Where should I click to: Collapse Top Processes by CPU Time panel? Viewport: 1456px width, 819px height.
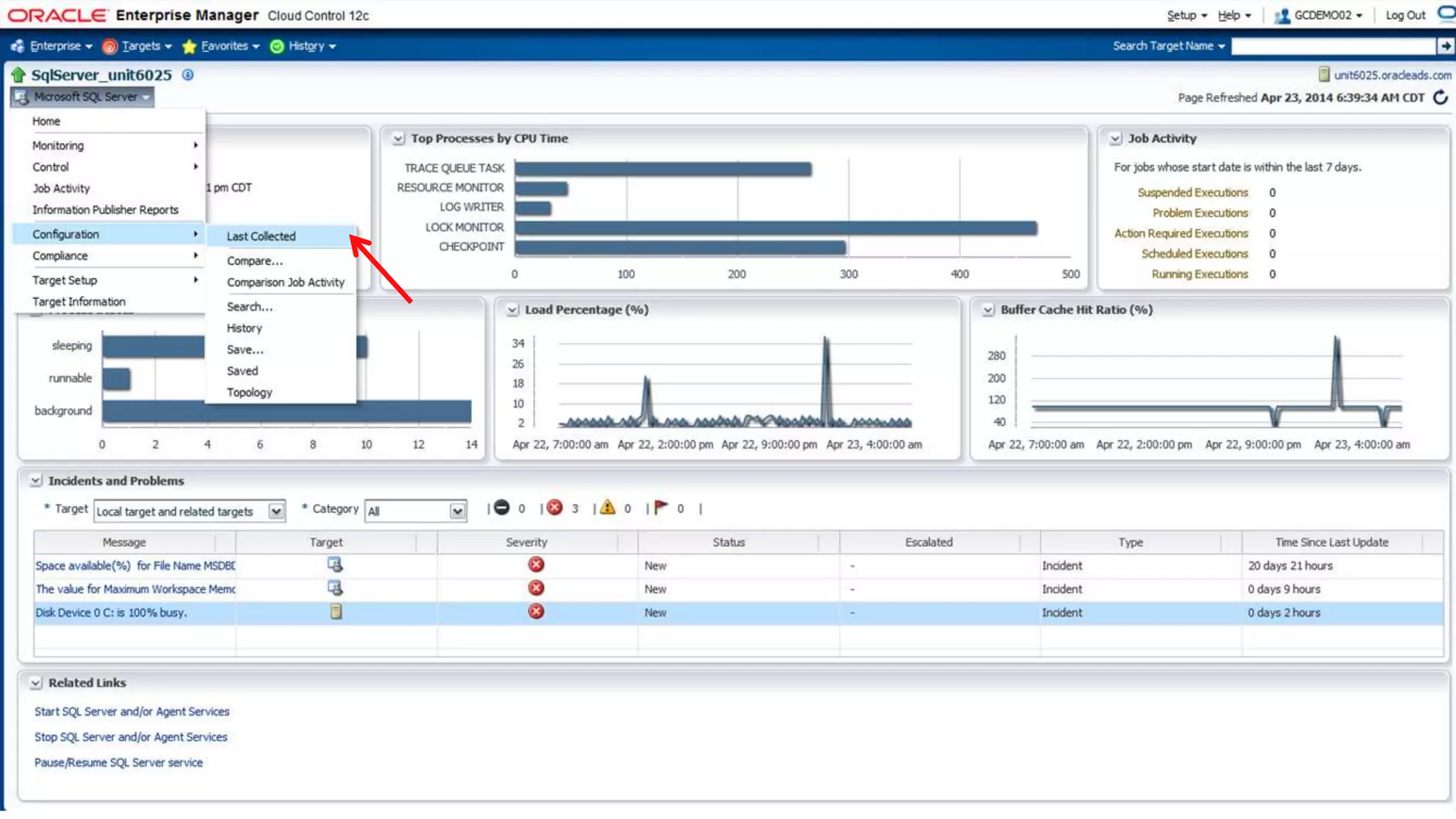398,139
